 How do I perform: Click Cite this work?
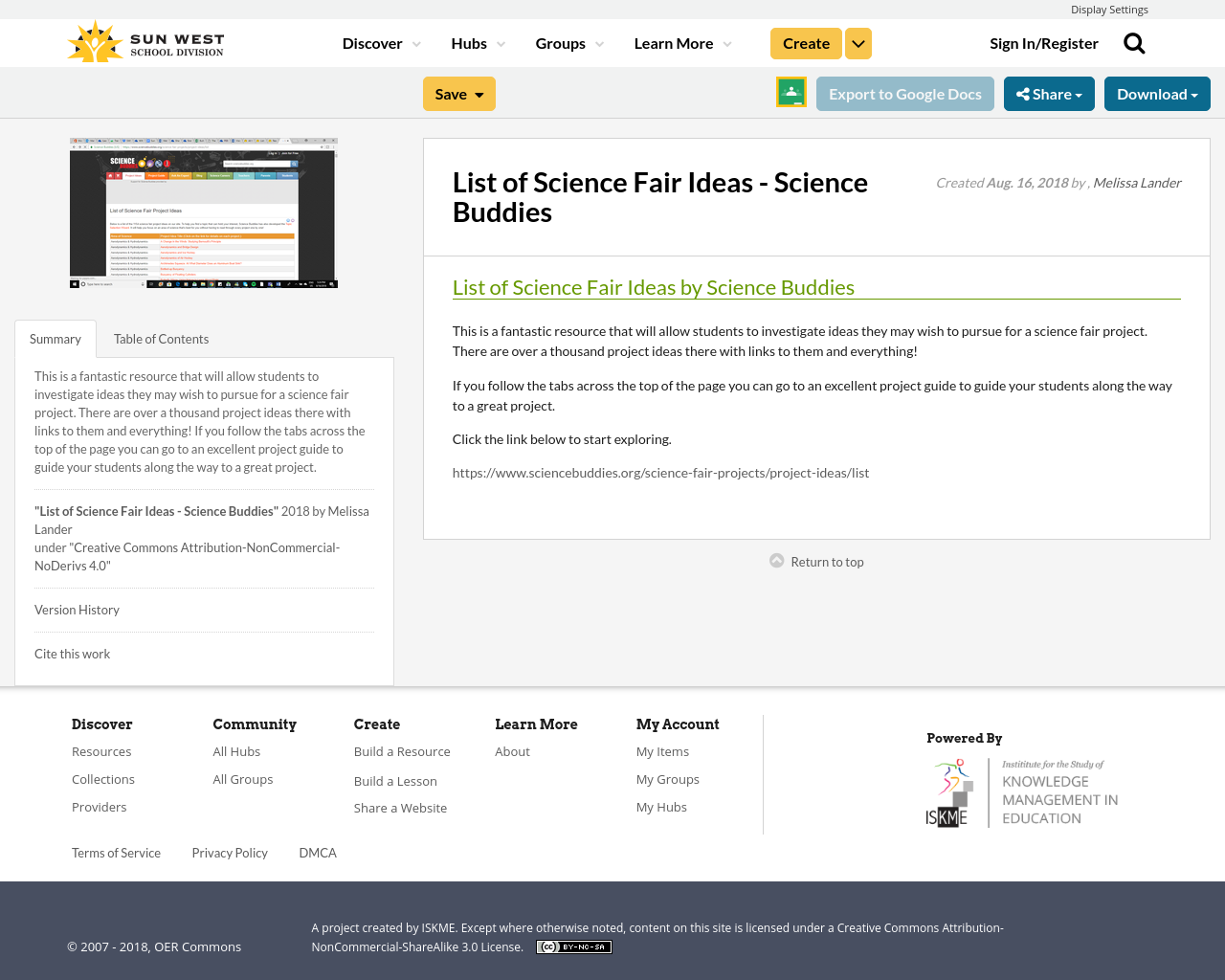(x=72, y=653)
